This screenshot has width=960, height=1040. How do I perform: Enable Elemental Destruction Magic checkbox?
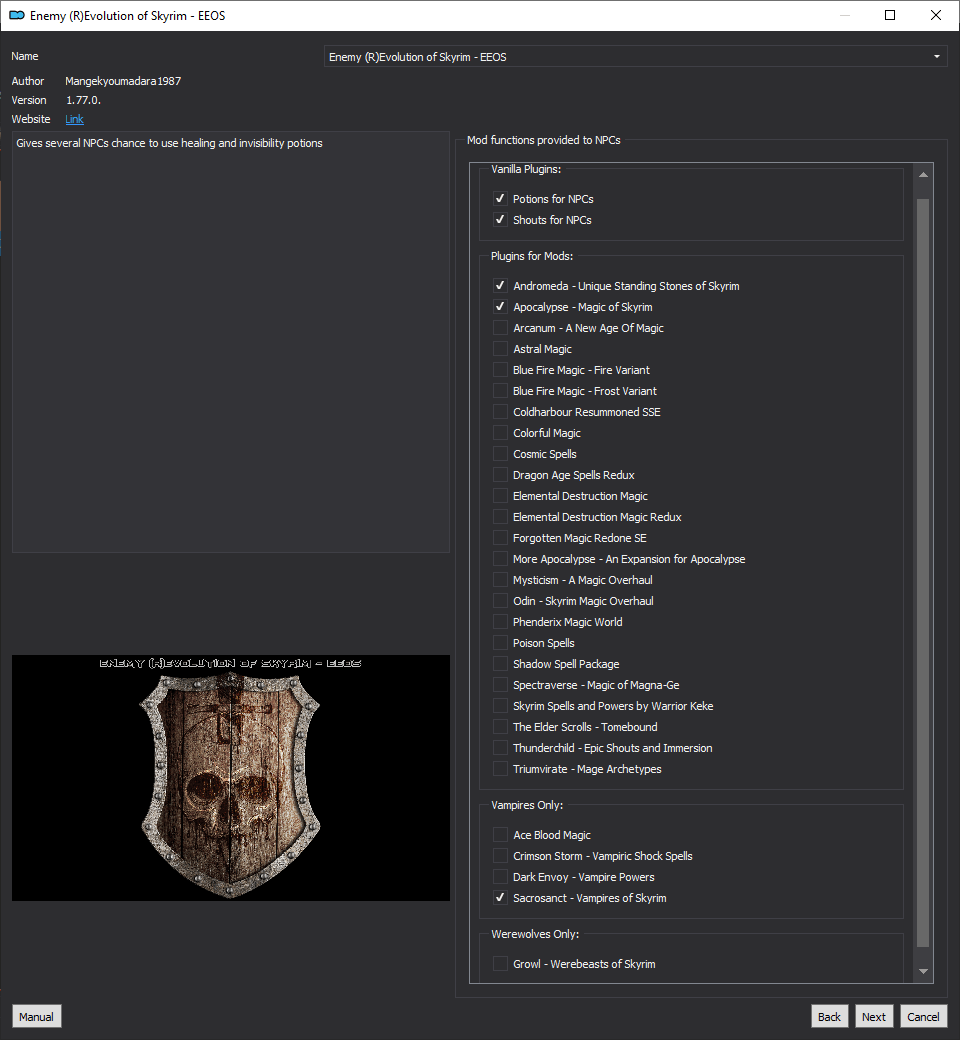[x=500, y=496]
